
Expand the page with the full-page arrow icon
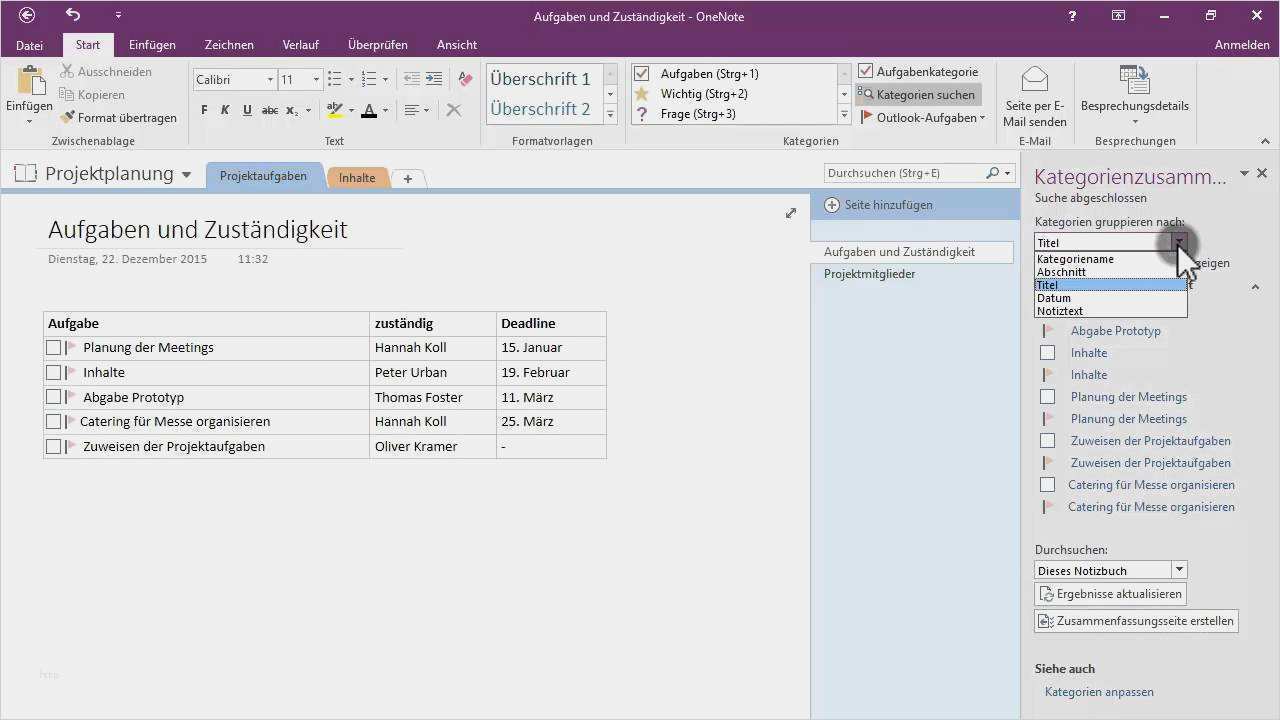[791, 213]
